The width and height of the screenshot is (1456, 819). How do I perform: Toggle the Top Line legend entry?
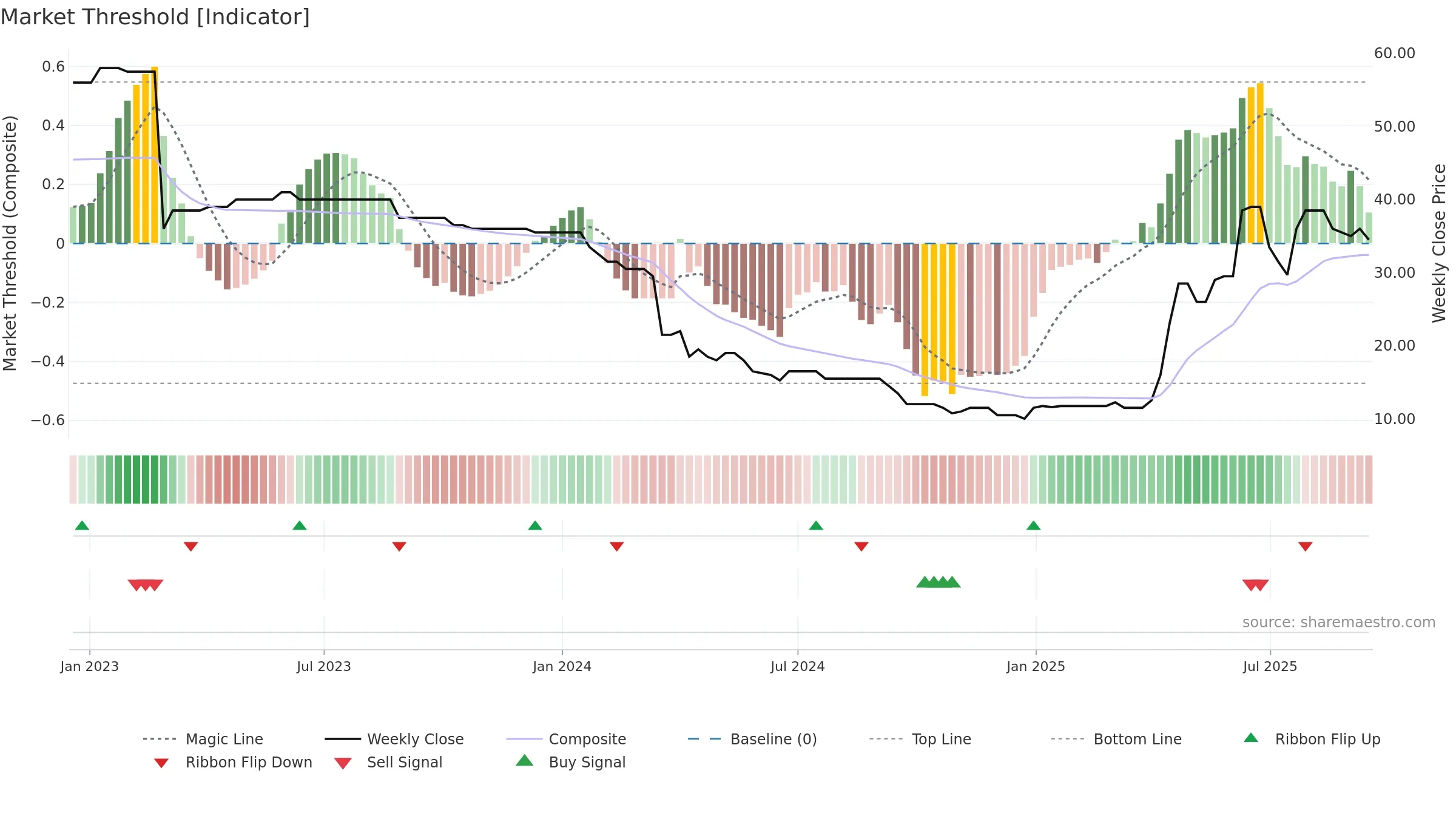(920, 739)
